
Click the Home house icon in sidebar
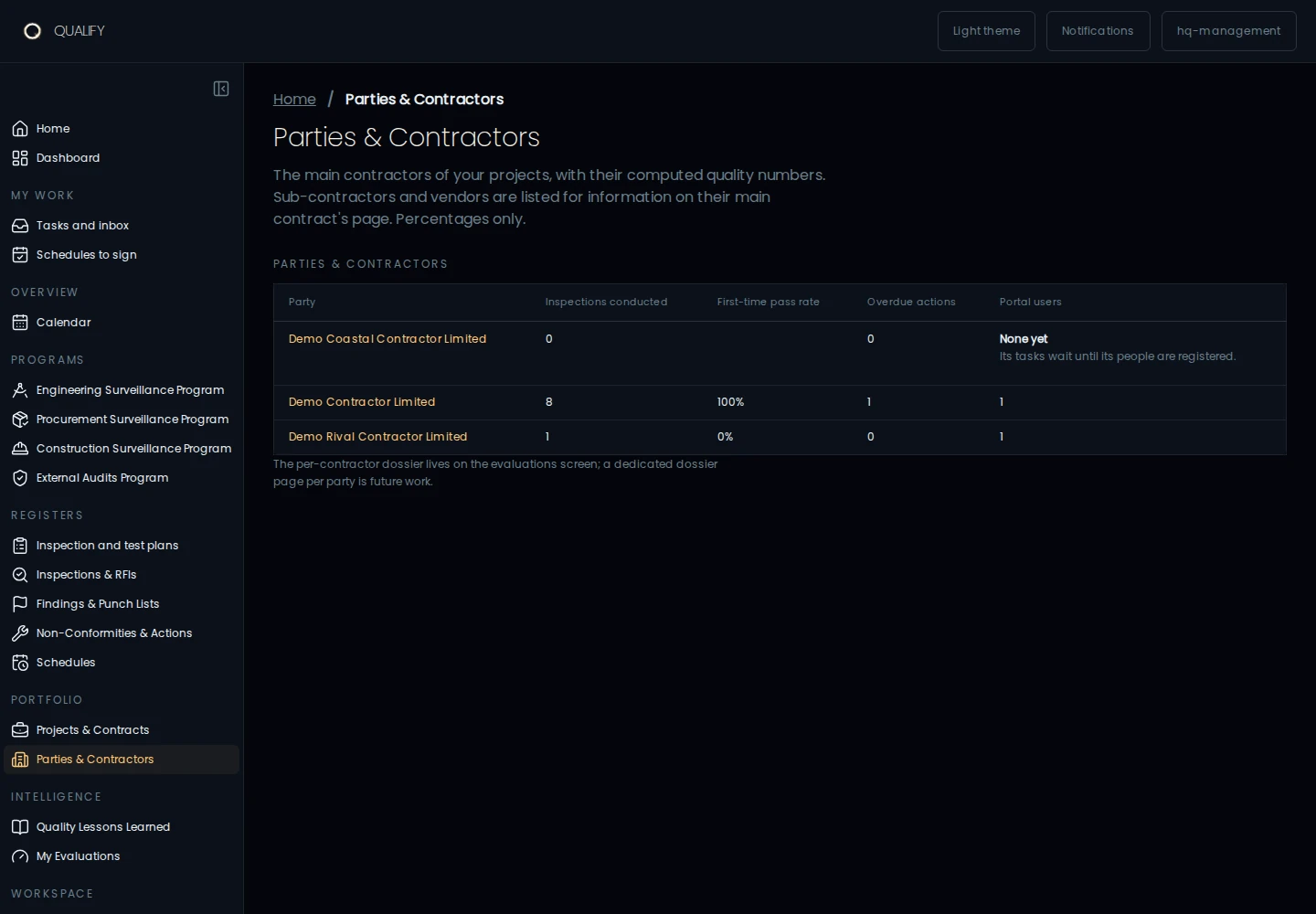pyautogui.click(x=20, y=129)
